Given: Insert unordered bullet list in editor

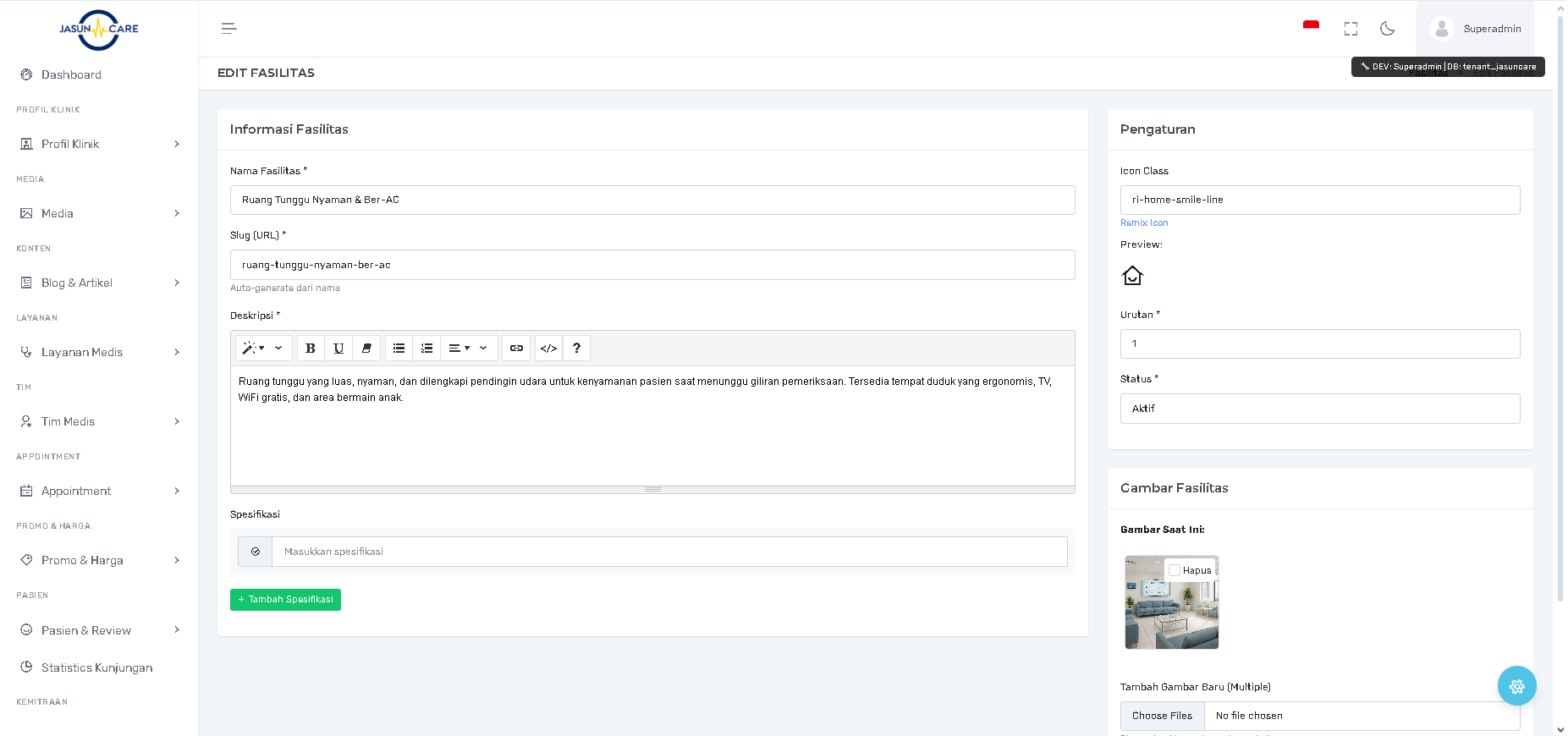Looking at the screenshot, I should pyautogui.click(x=399, y=349).
